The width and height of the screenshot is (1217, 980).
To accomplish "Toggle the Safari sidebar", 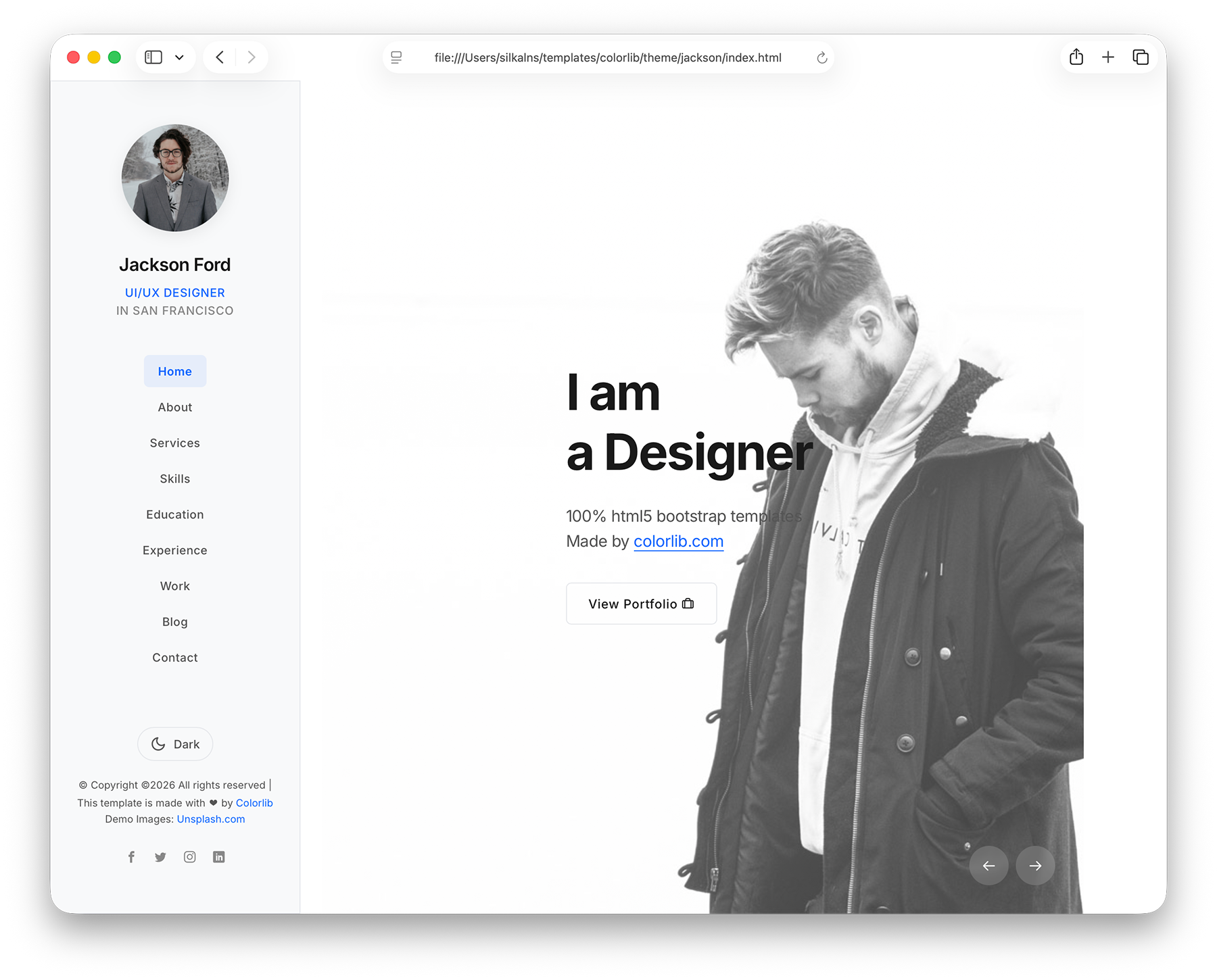I will 153,57.
